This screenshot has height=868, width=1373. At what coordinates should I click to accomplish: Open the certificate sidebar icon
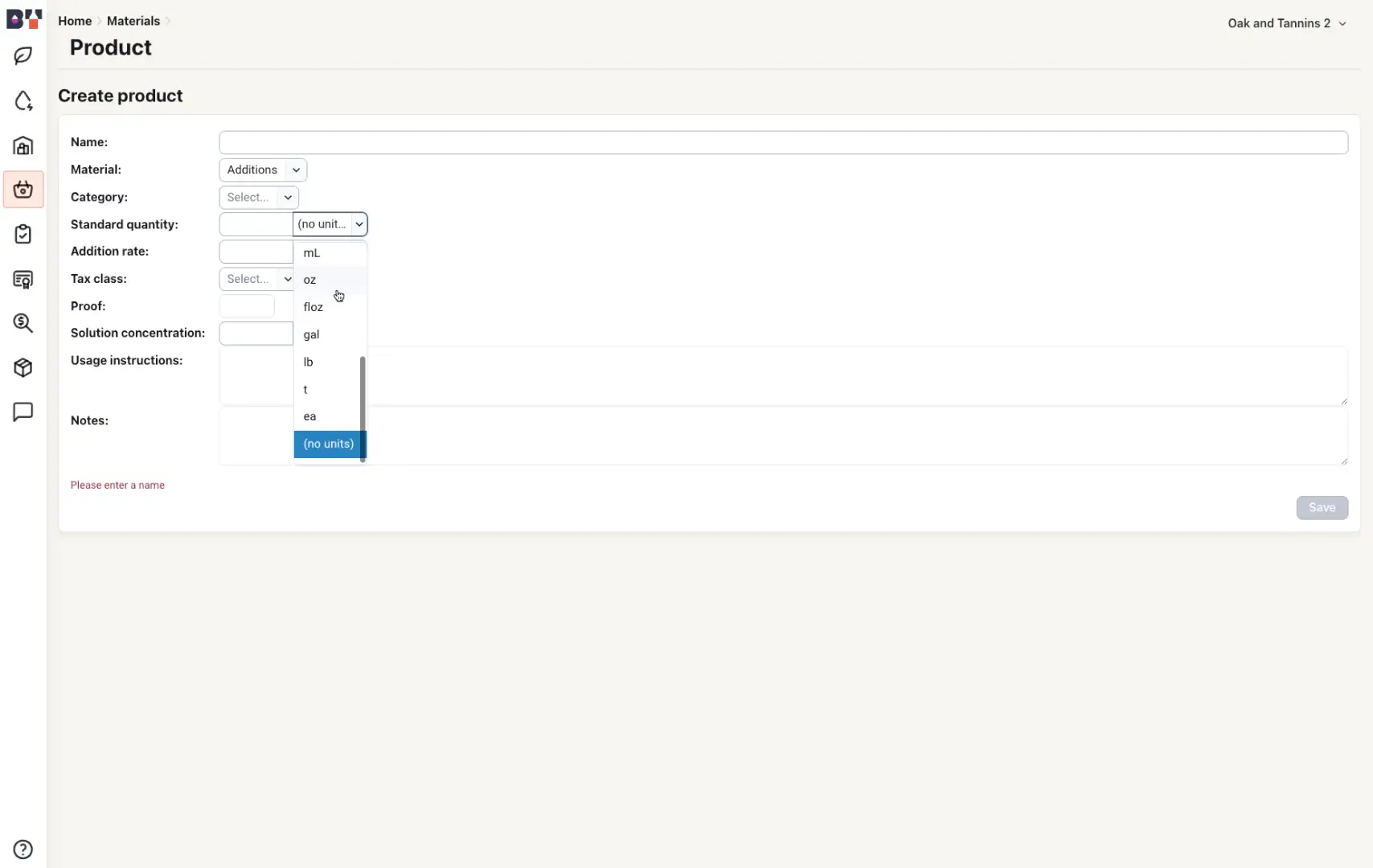[23, 279]
